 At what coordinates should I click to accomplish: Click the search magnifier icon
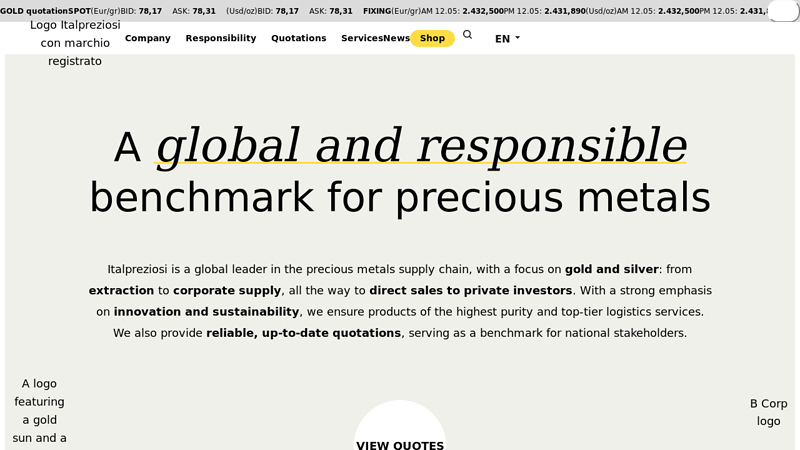(467, 35)
